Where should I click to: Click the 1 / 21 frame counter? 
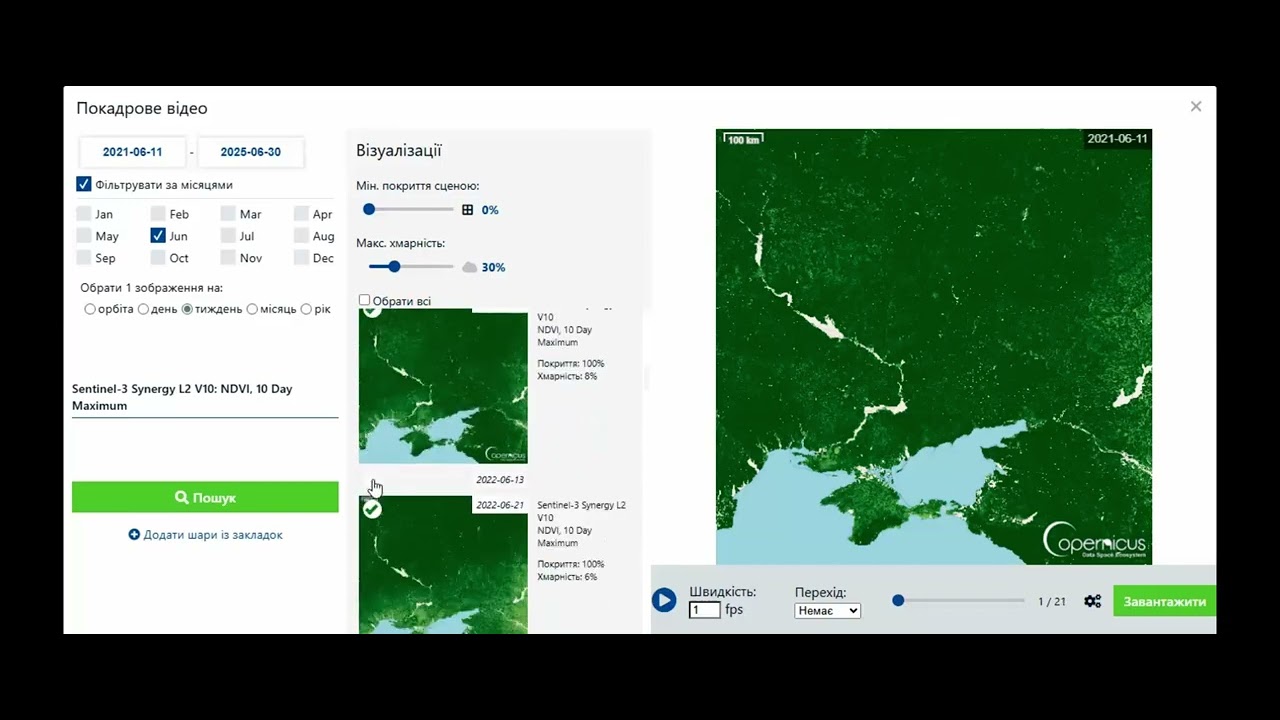tap(1052, 601)
